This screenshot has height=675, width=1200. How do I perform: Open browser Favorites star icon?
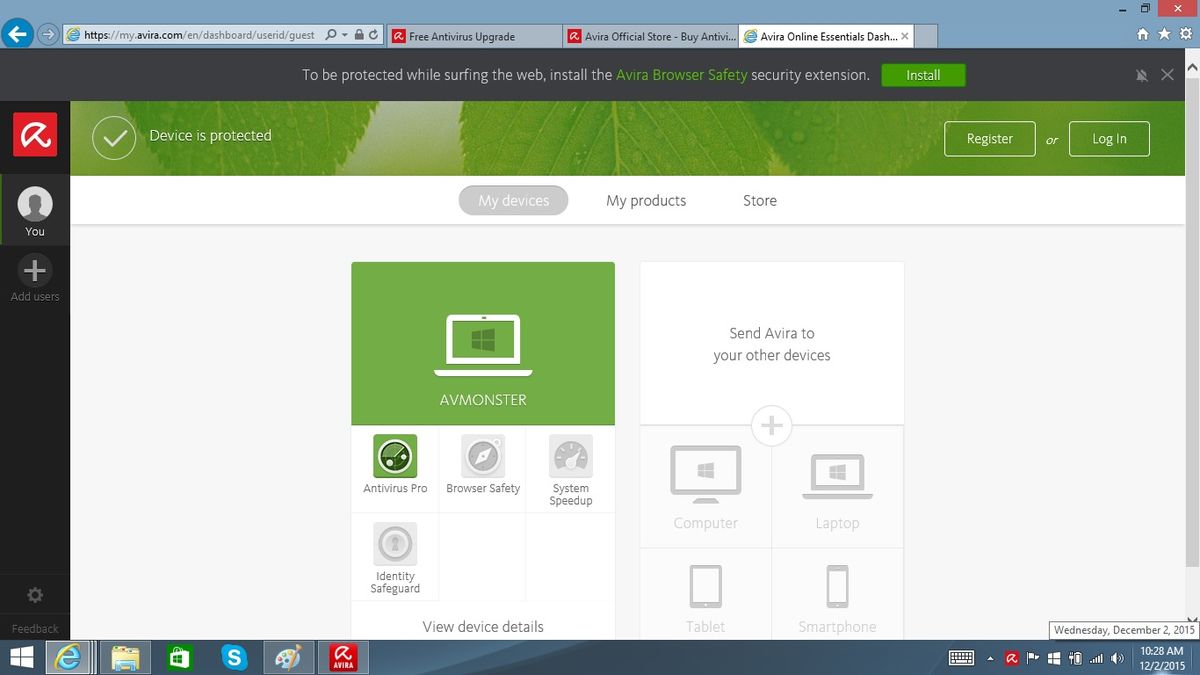1163,34
